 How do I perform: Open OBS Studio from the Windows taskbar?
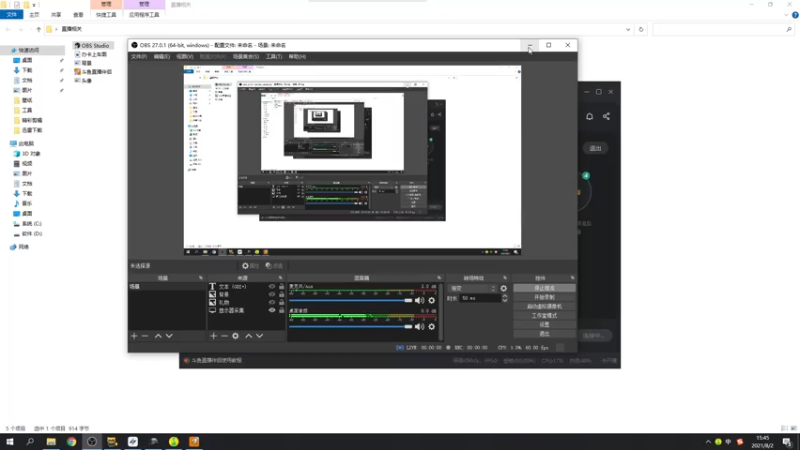(92, 442)
